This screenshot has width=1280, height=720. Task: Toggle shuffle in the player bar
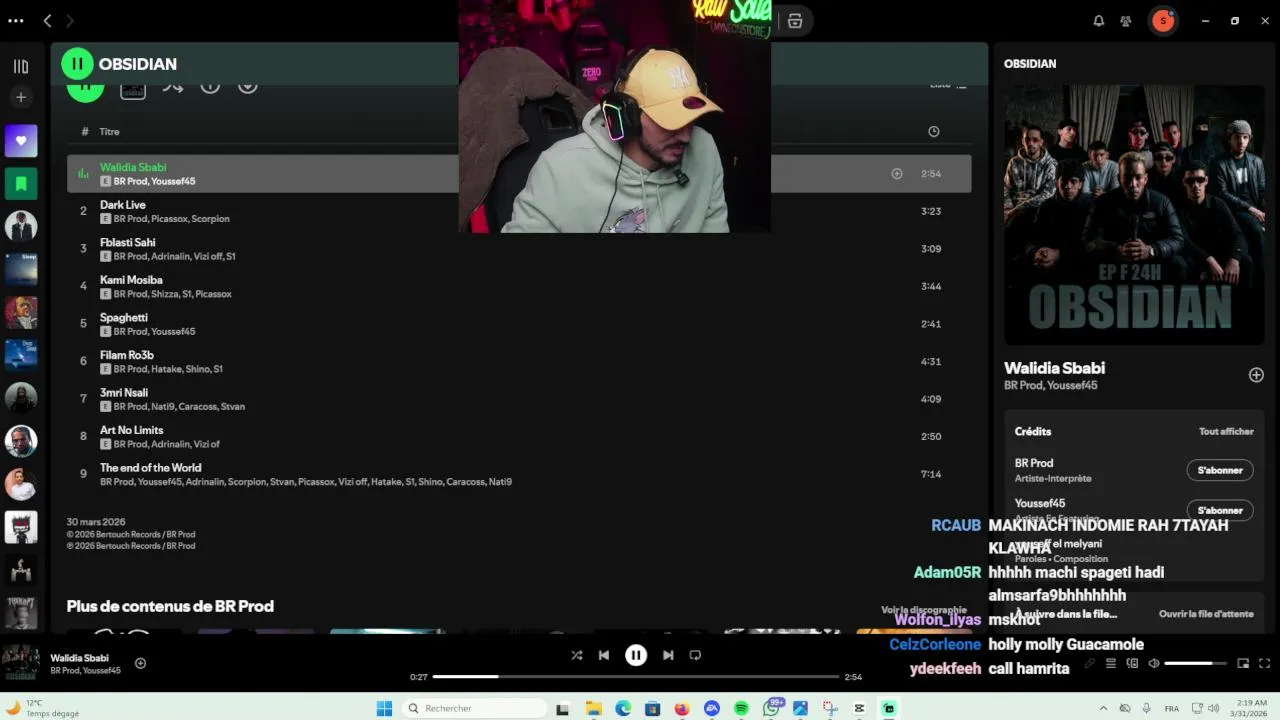(x=576, y=656)
